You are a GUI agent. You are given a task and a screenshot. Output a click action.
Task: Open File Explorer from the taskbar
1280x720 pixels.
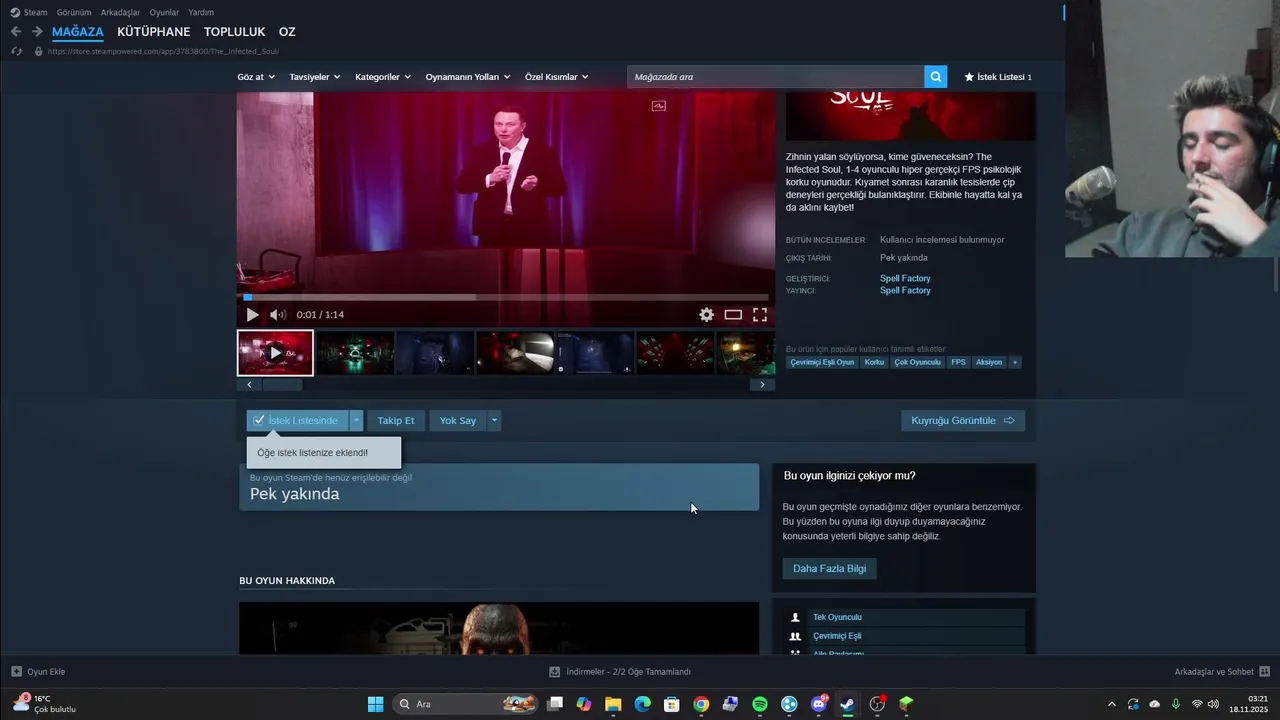click(613, 704)
